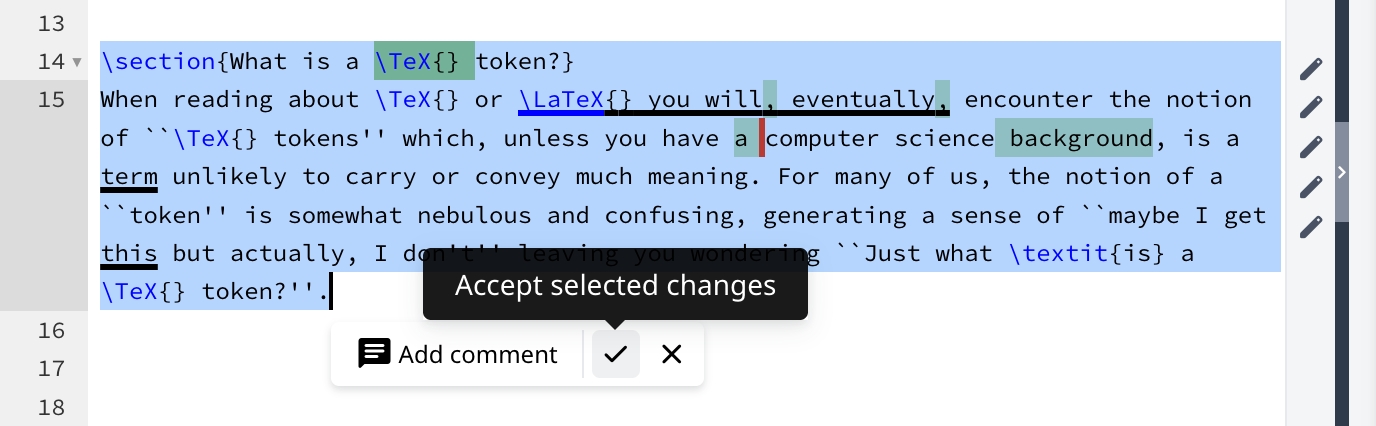Screen dimensions: 1376x426
Task: Click the fourth pencil icon from top
Action: point(1310,187)
